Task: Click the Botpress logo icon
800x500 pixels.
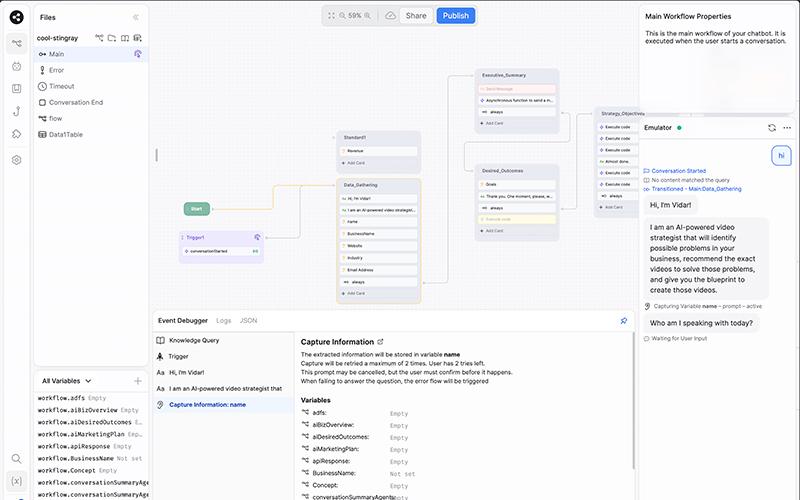Action: click(x=16, y=17)
